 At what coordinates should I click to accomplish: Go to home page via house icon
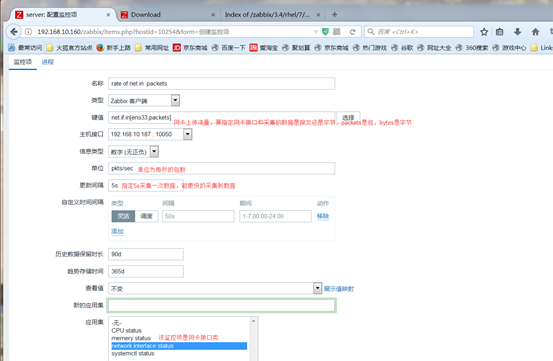pos(535,32)
